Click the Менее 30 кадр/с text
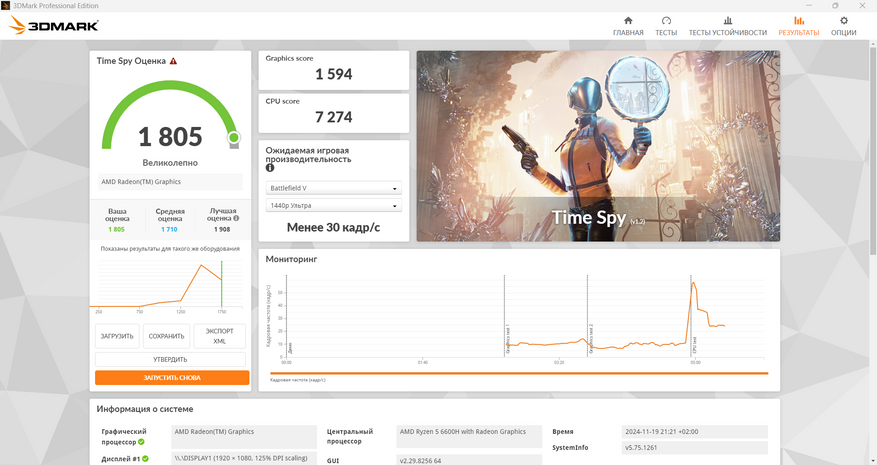877x465 pixels. click(333, 227)
